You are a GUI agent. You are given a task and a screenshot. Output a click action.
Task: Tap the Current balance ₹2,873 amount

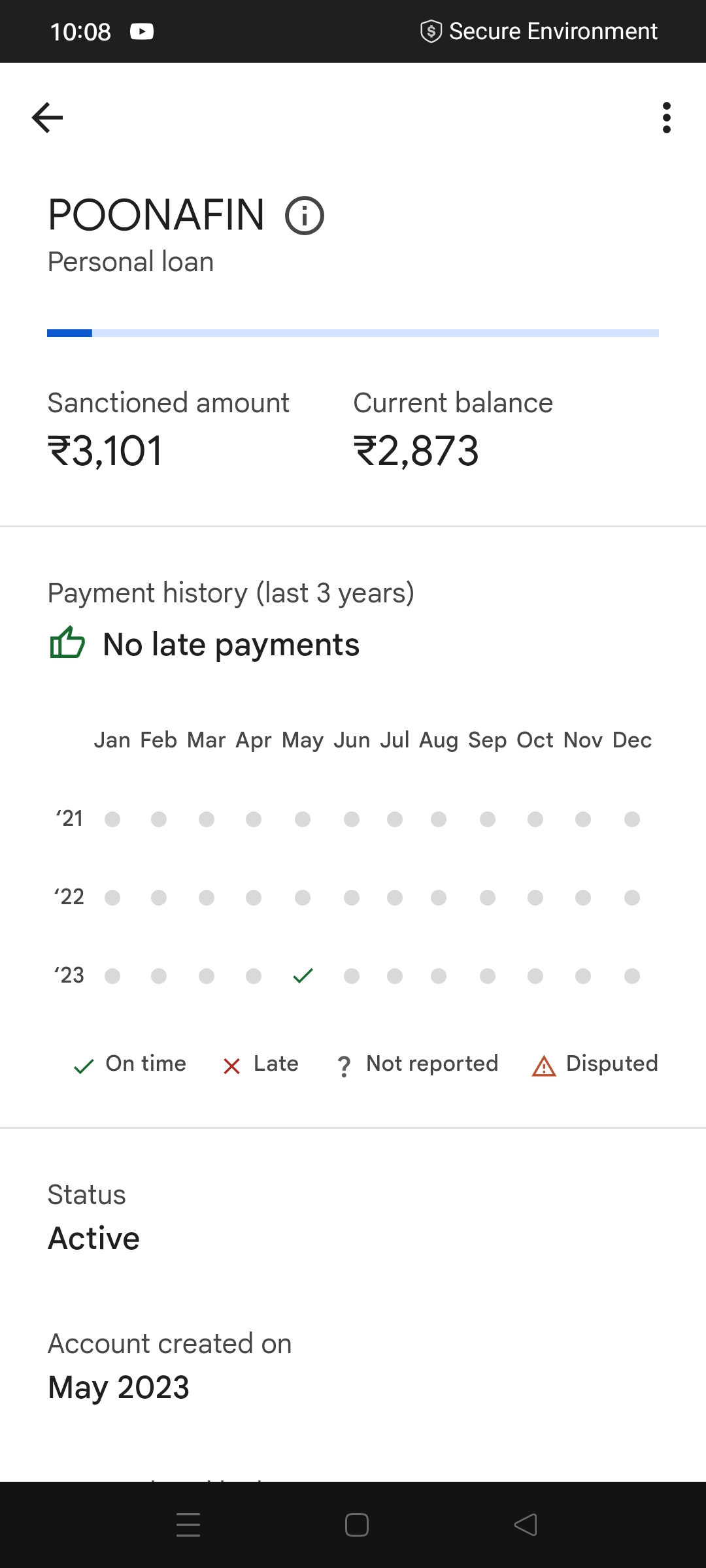coord(416,451)
